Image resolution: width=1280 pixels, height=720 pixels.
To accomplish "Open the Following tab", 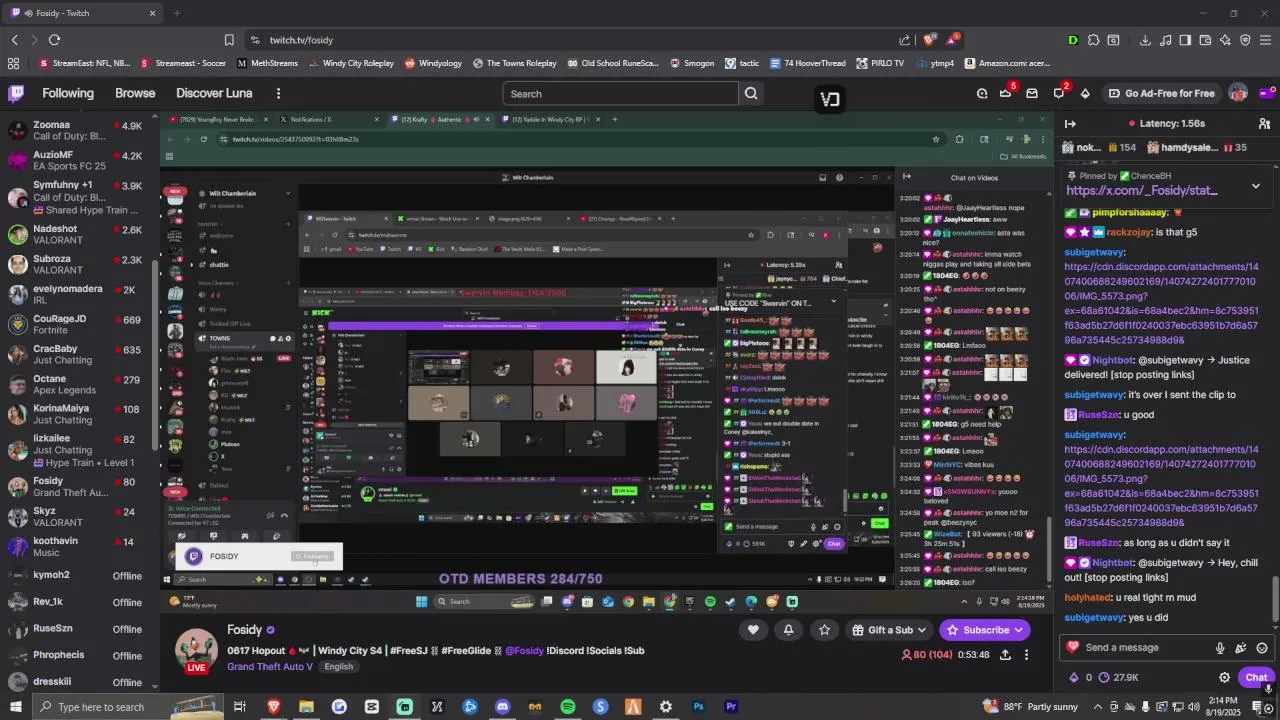I will (68, 93).
